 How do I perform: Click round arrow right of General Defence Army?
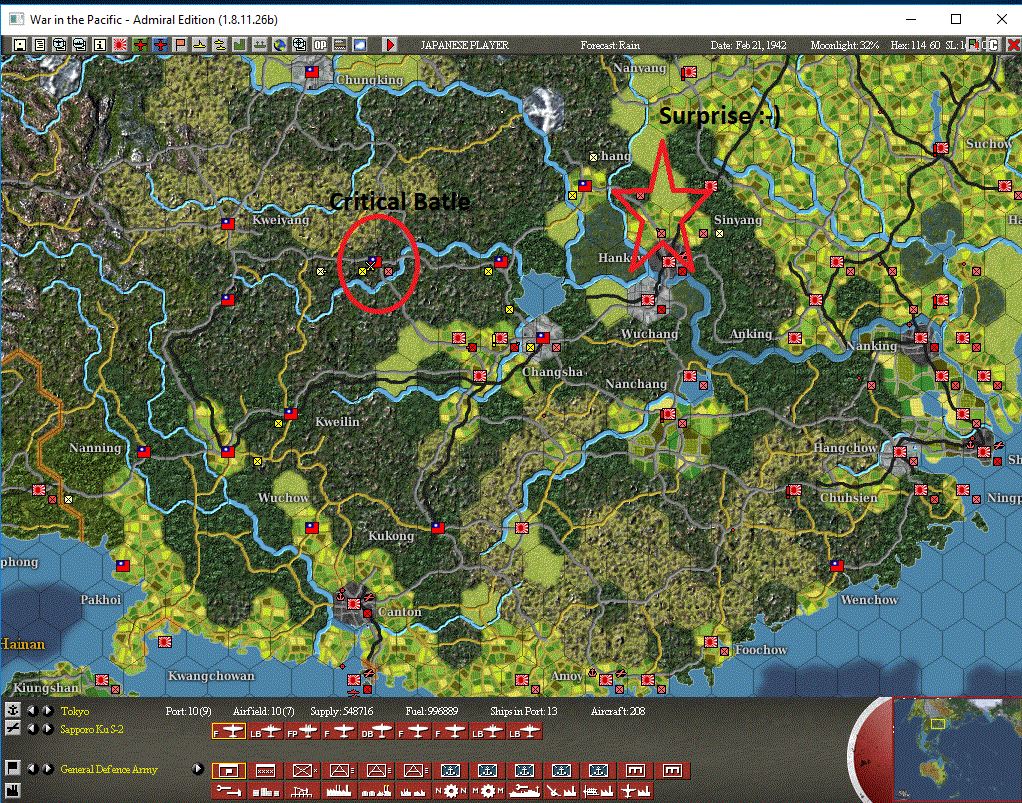tap(198, 769)
